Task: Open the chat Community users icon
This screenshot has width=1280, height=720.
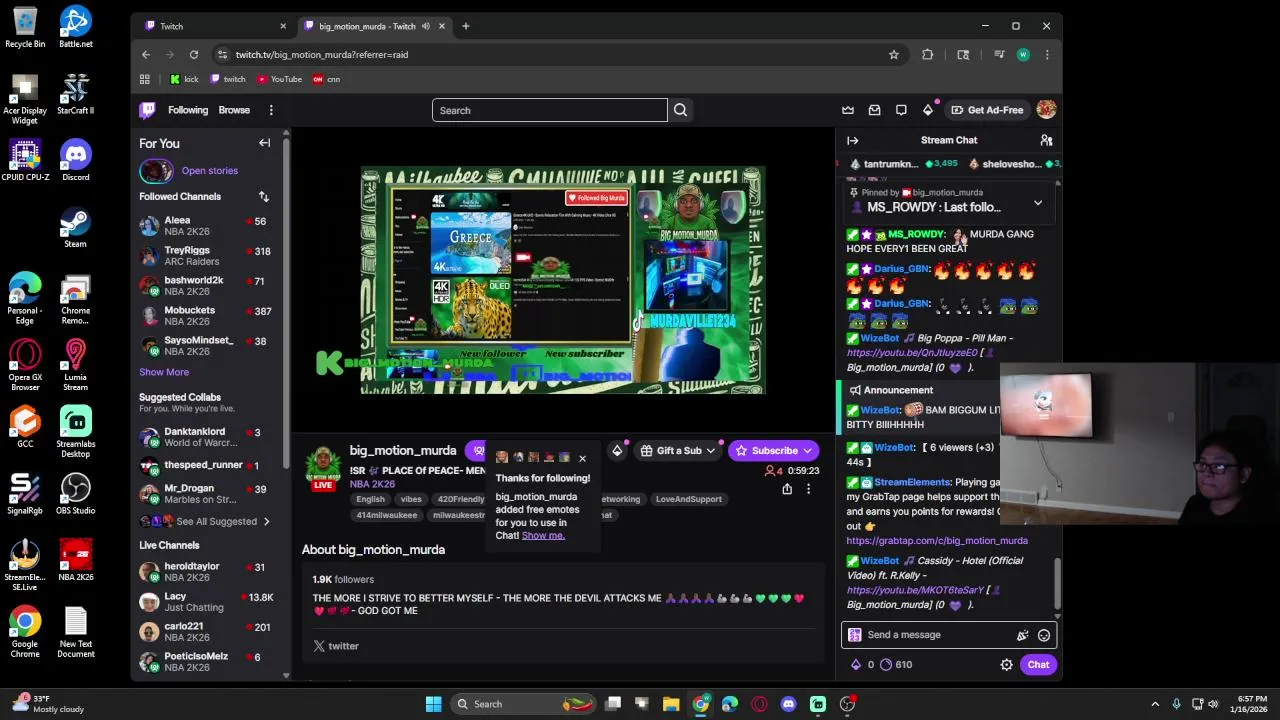Action: click(x=1046, y=140)
